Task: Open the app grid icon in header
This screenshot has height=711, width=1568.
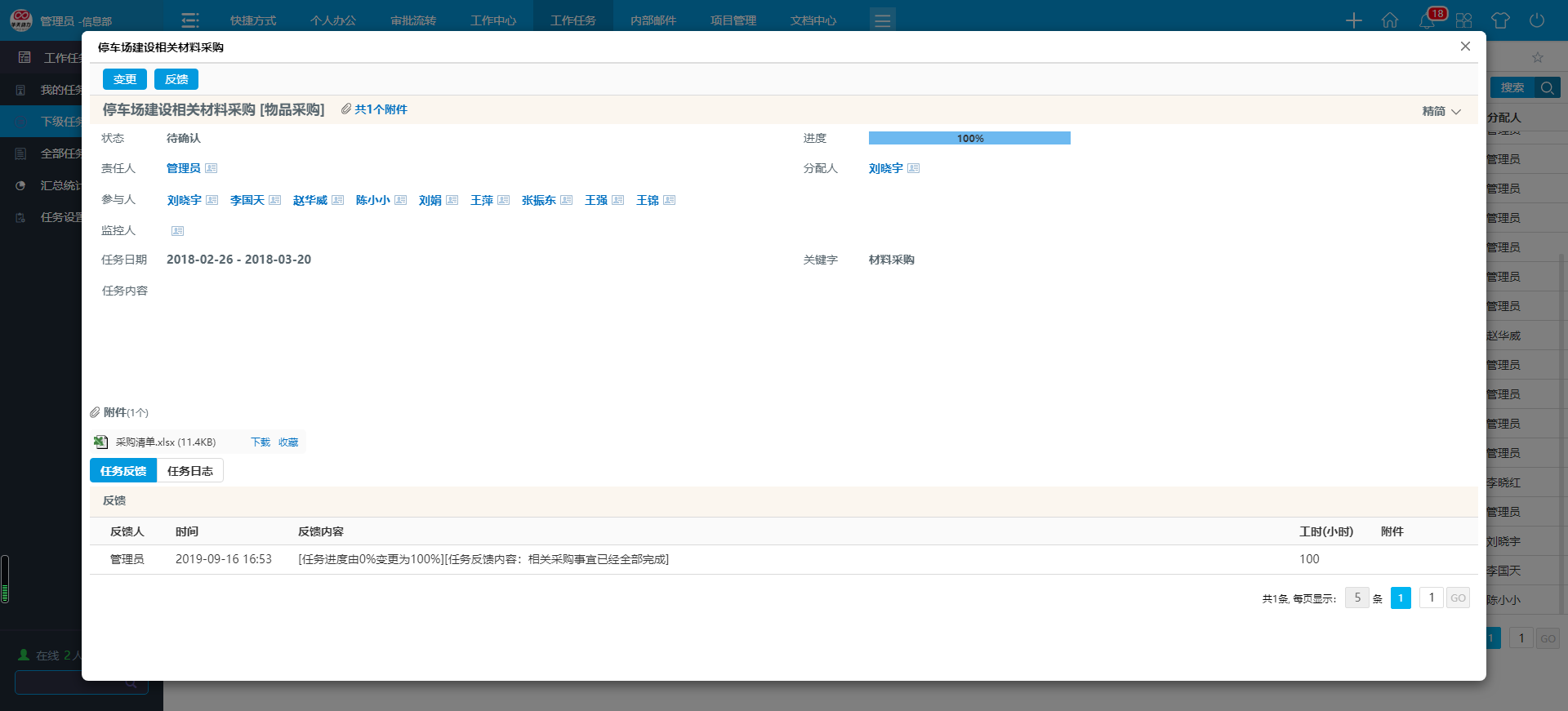Action: tap(1463, 20)
